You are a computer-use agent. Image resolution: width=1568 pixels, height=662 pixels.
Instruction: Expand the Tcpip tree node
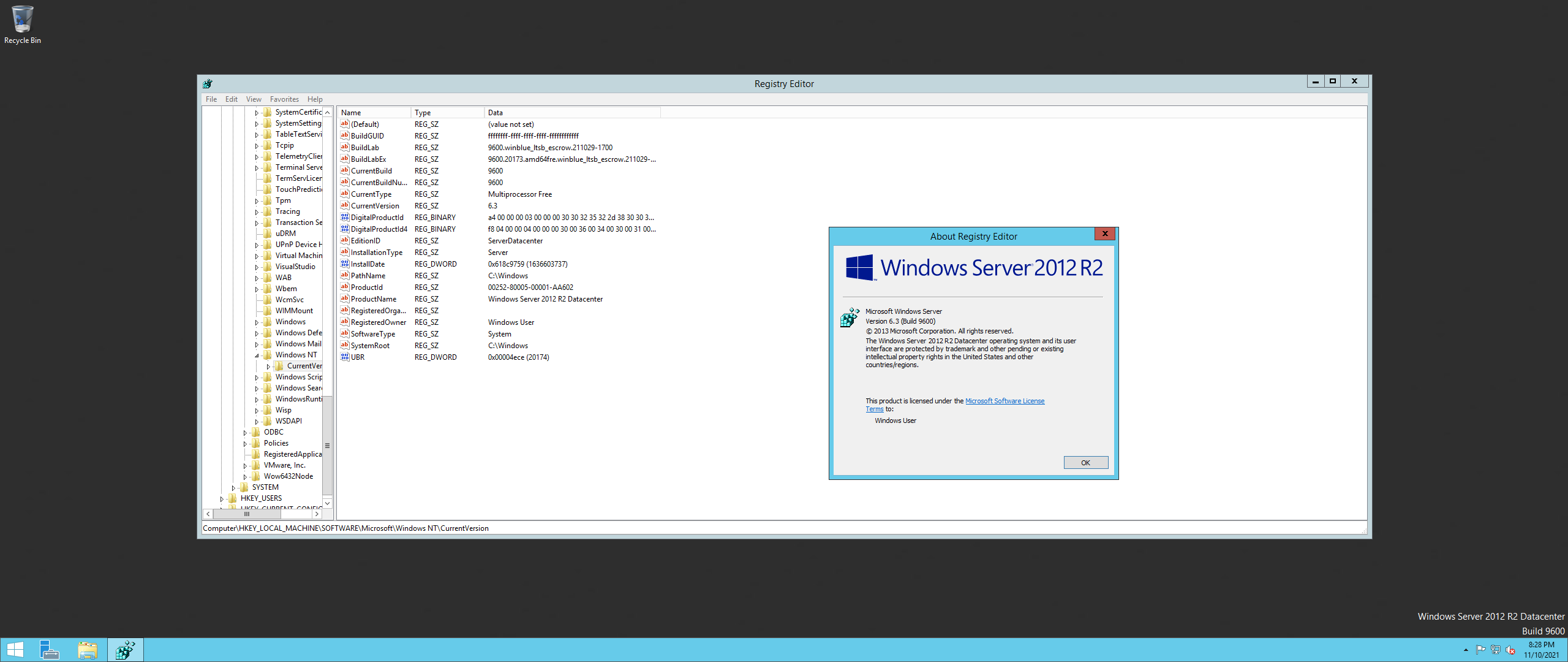[x=257, y=146]
